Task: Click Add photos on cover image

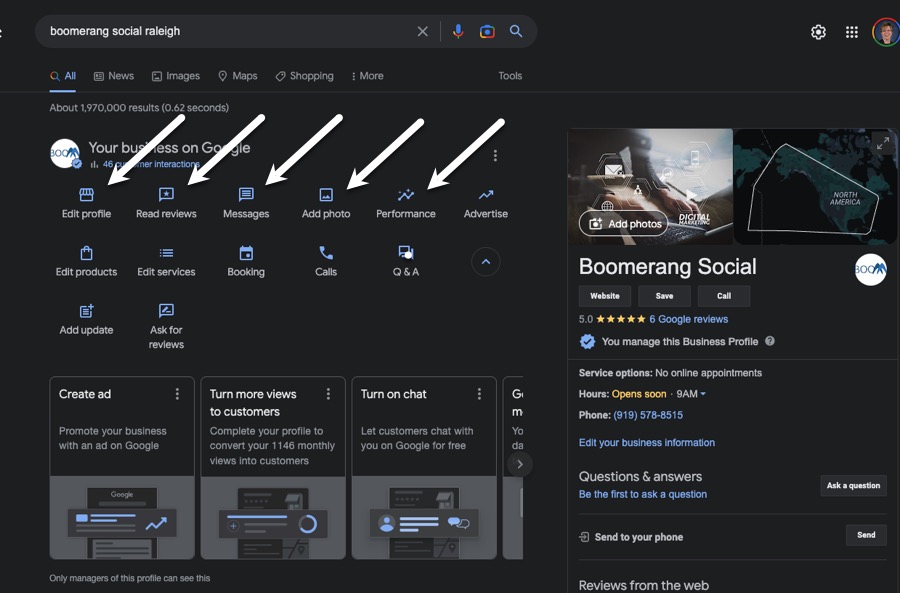Action: [x=623, y=224]
